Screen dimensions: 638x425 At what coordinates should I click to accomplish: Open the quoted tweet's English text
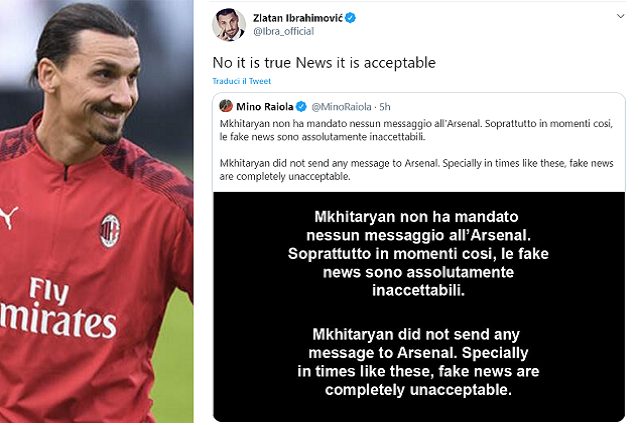point(416,170)
